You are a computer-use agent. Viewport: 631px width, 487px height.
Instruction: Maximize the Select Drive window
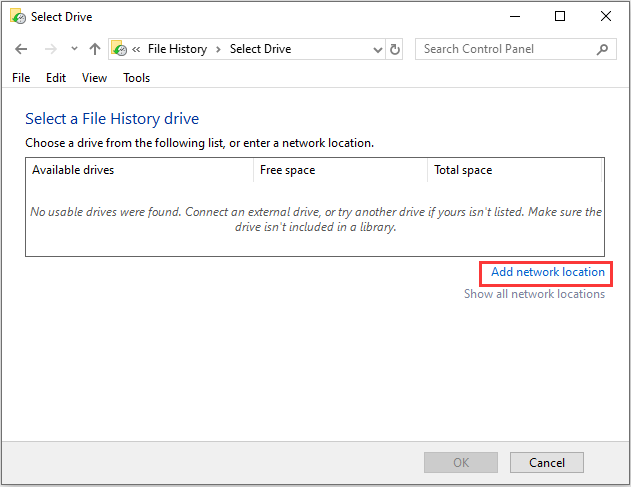(560, 16)
